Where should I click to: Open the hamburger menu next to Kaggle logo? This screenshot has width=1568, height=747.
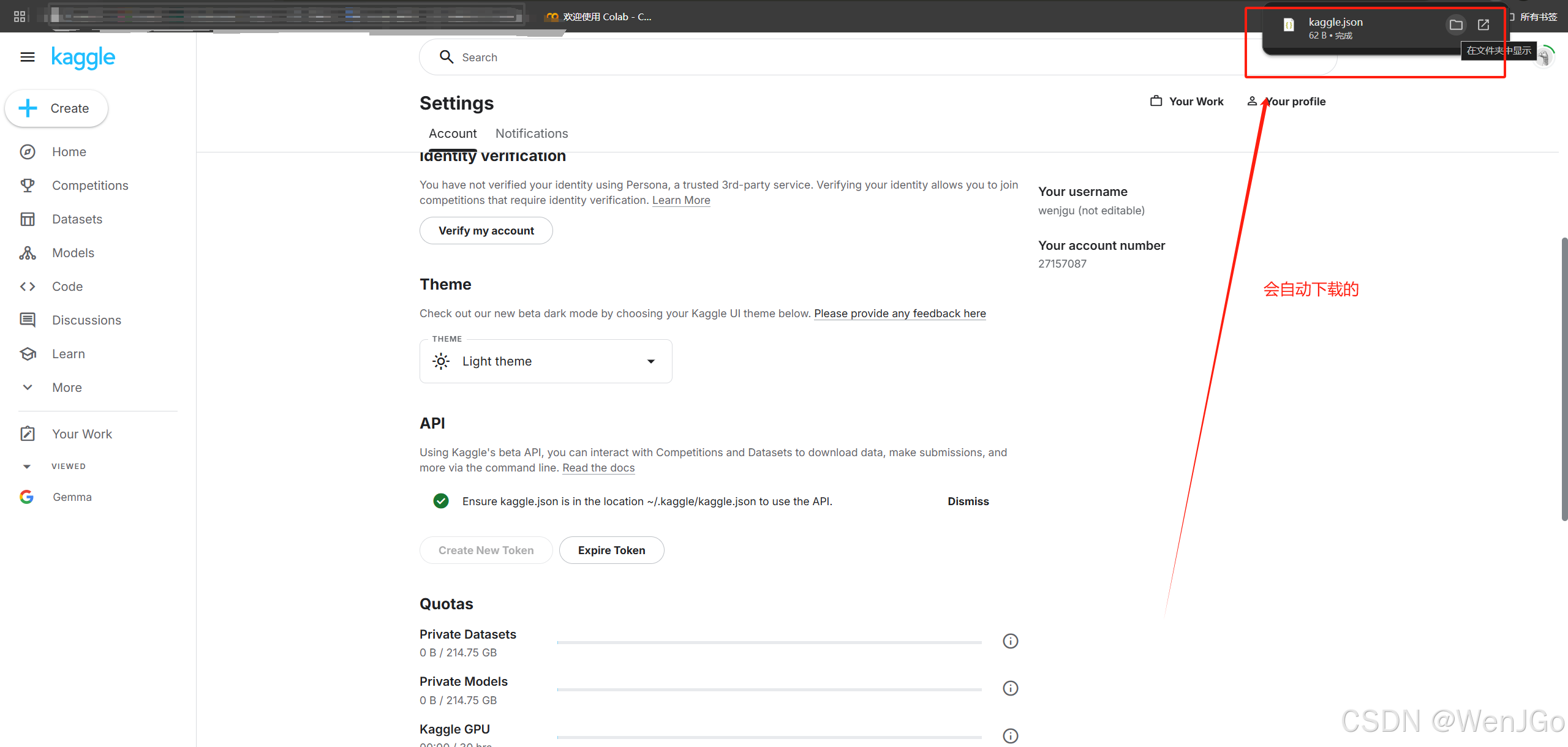pyautogui.click(x=28, y=58)
